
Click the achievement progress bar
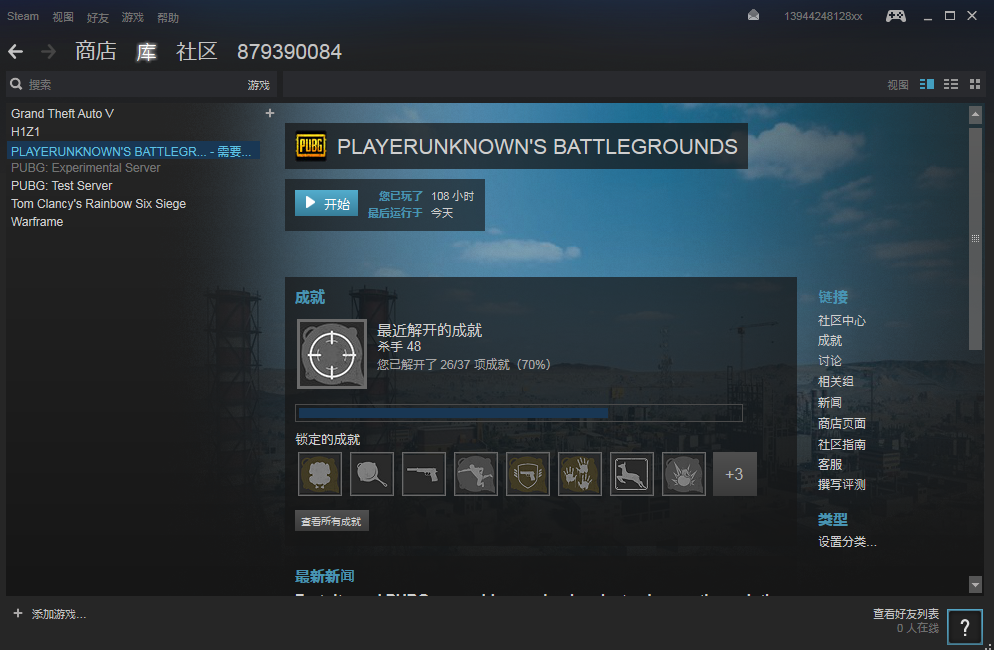tap(519, 413)
